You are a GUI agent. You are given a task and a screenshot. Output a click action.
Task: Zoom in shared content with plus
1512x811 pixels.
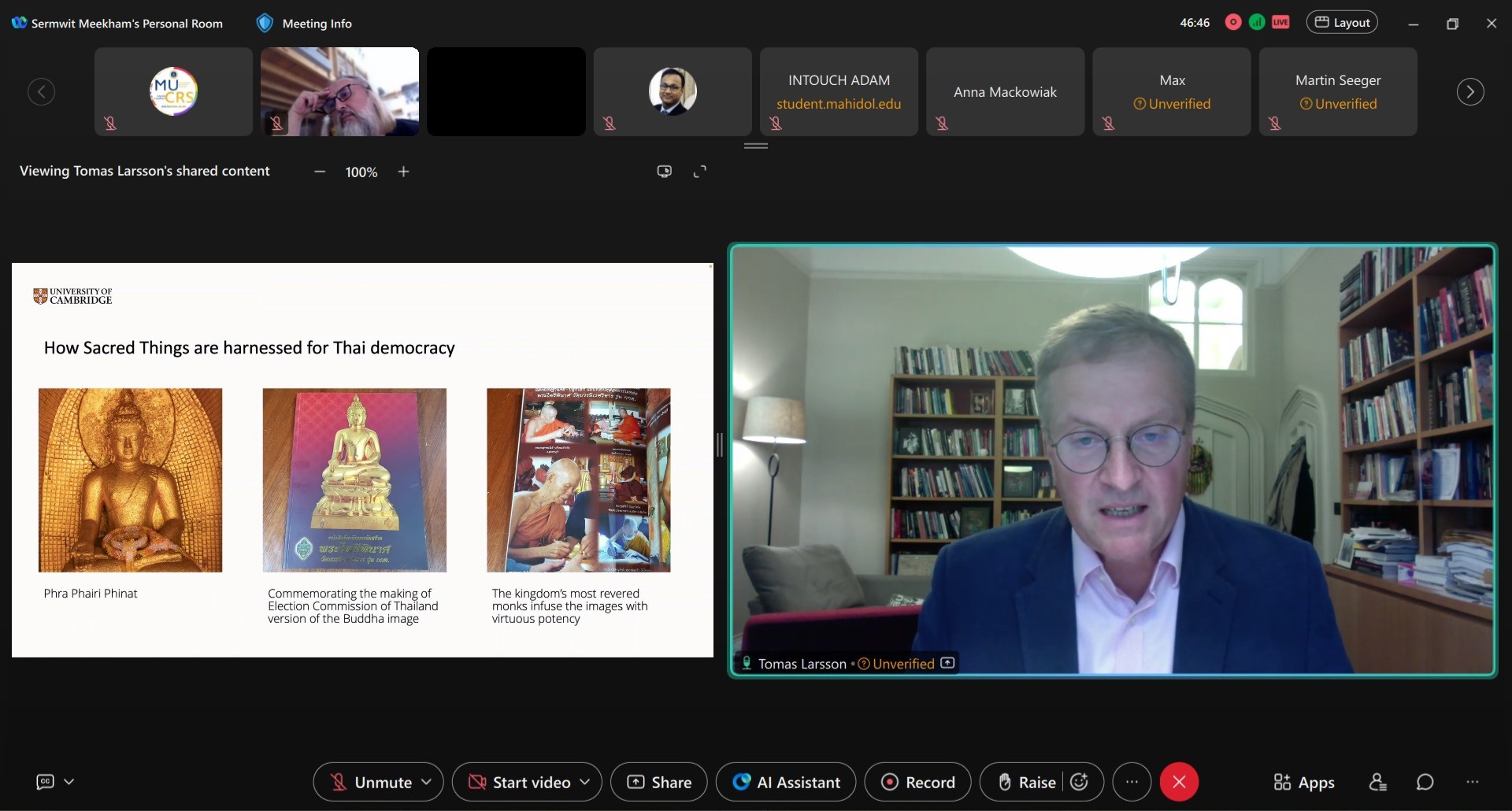[403, 172]
